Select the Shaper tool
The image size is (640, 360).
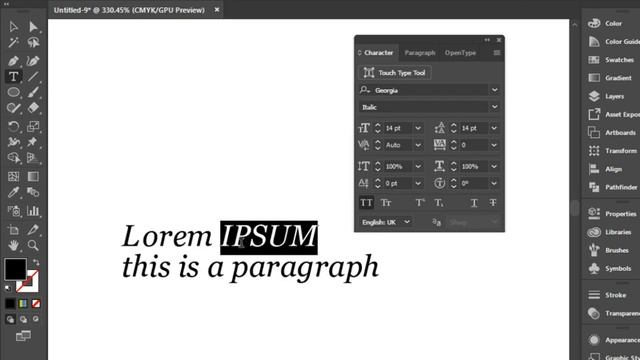[13, 108]
